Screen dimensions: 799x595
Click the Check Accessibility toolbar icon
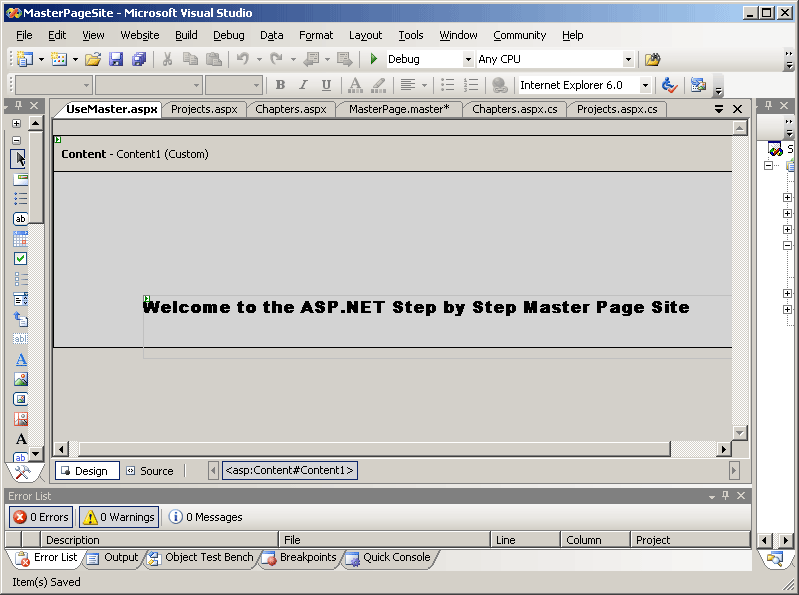[x=670, y=86]
